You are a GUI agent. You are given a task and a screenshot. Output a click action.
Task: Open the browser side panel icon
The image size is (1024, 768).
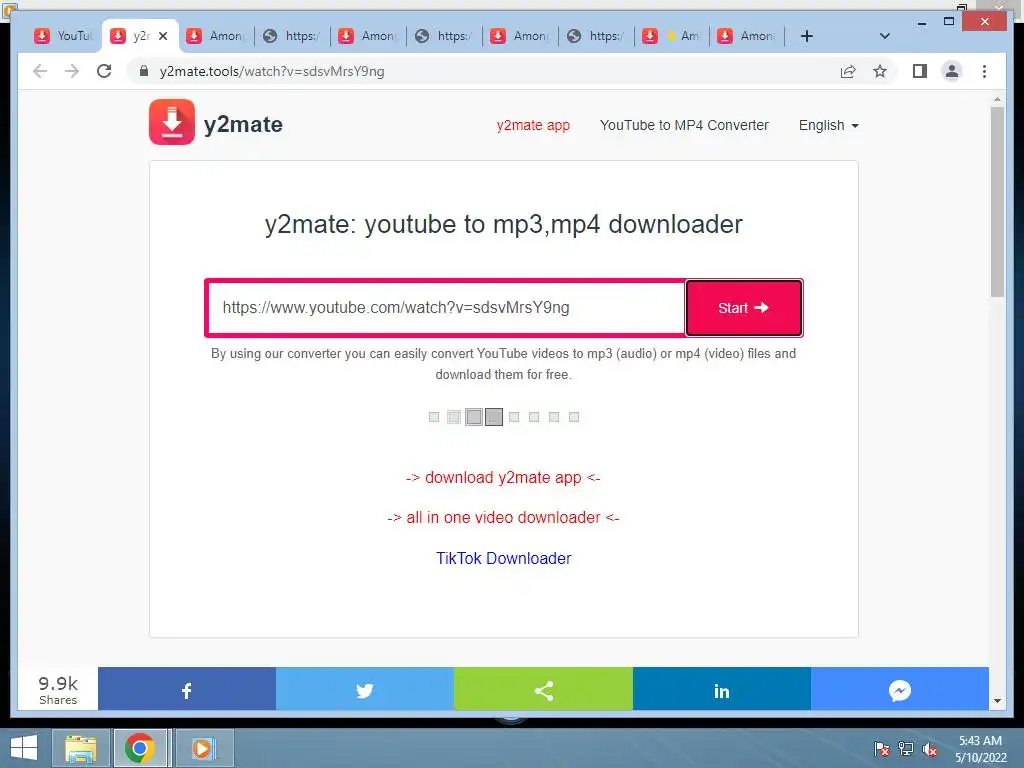pyautogui.click(x=920, y=71)
